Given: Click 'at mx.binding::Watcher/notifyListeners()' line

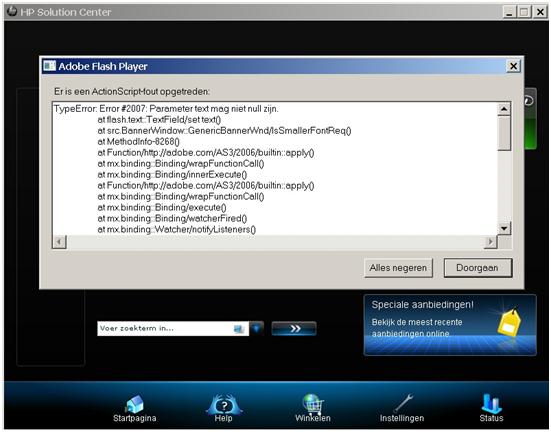Looking at the screenshot, I should click(x=177, y=230).
